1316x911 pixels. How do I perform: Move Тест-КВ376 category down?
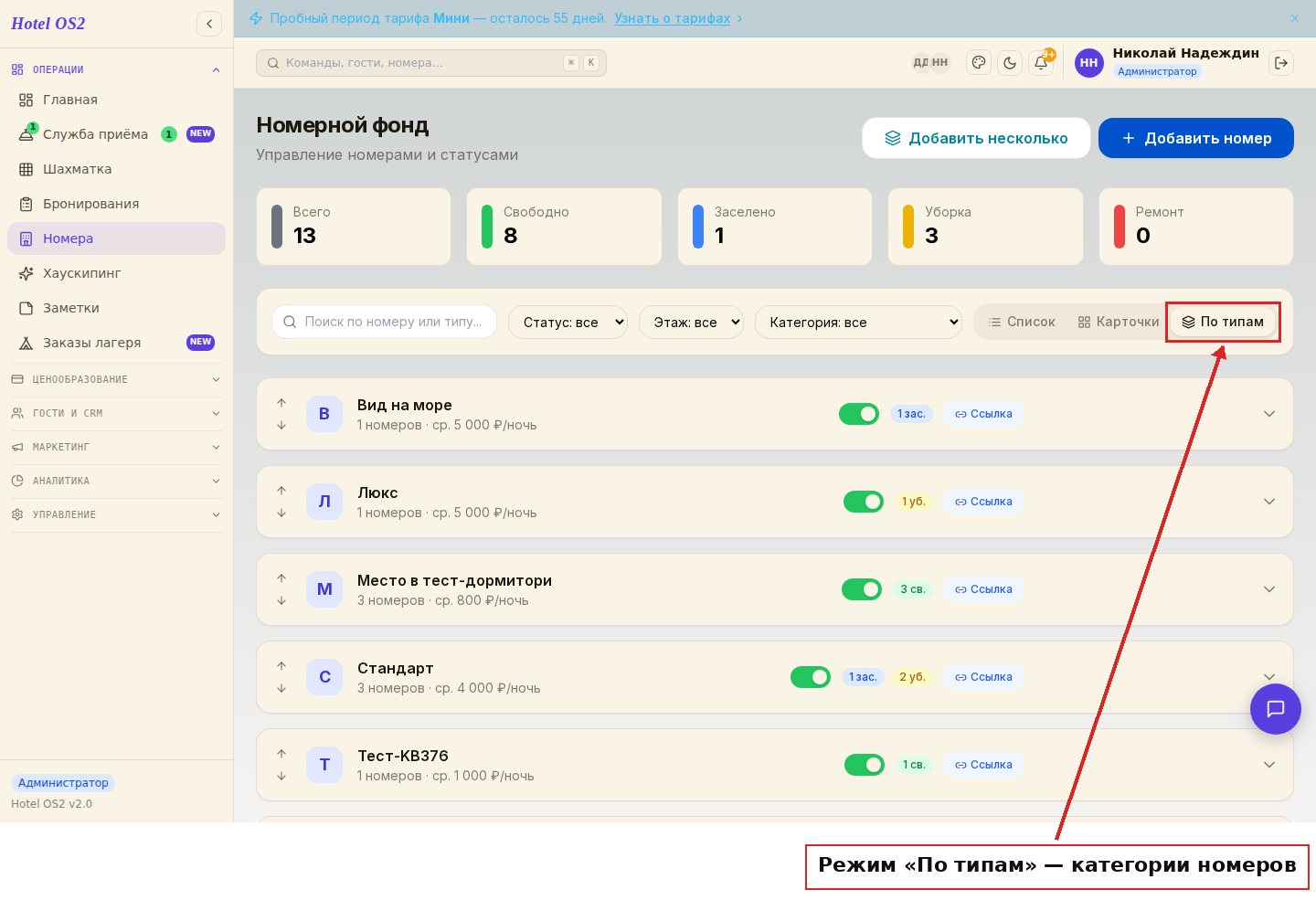[x=281, y=776]
